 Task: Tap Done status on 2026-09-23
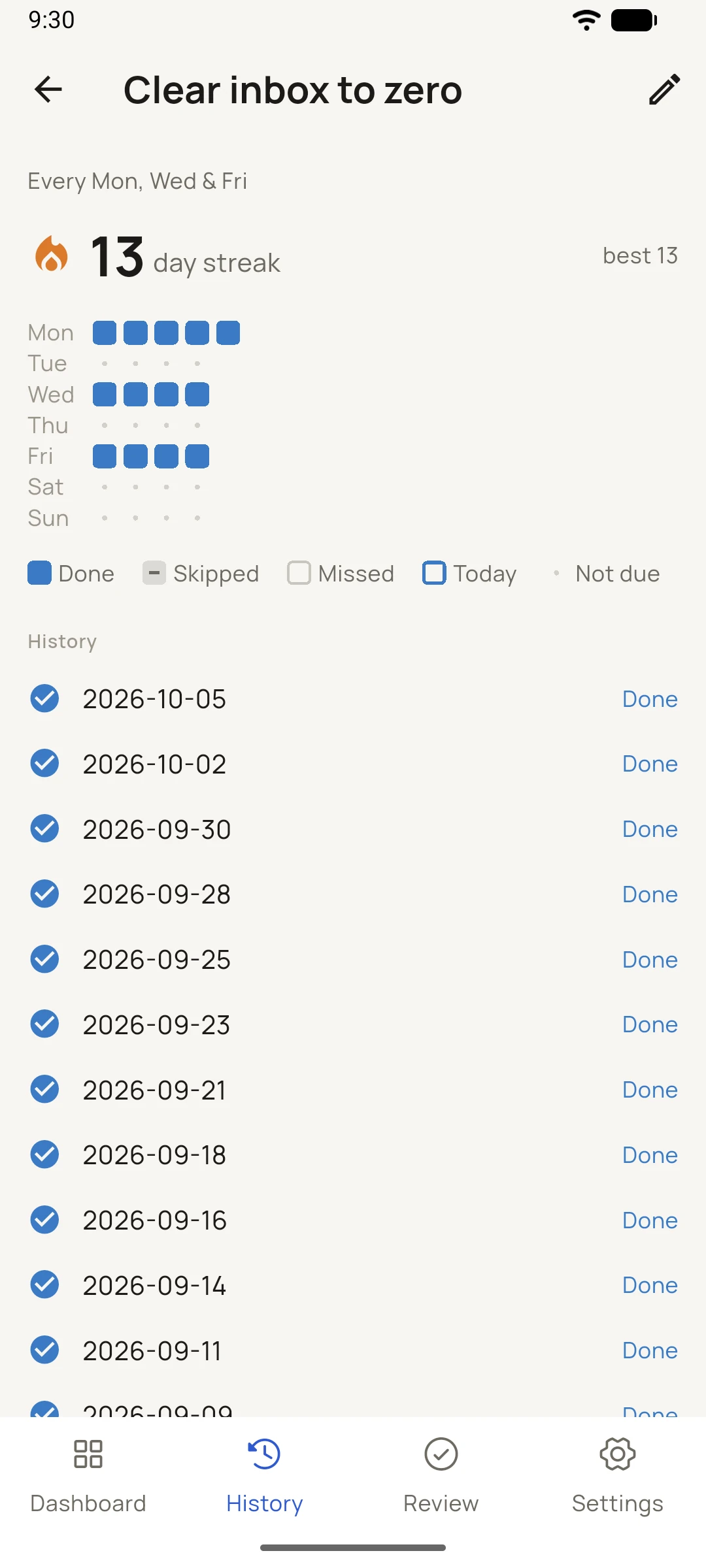(x=650, y=1024)
